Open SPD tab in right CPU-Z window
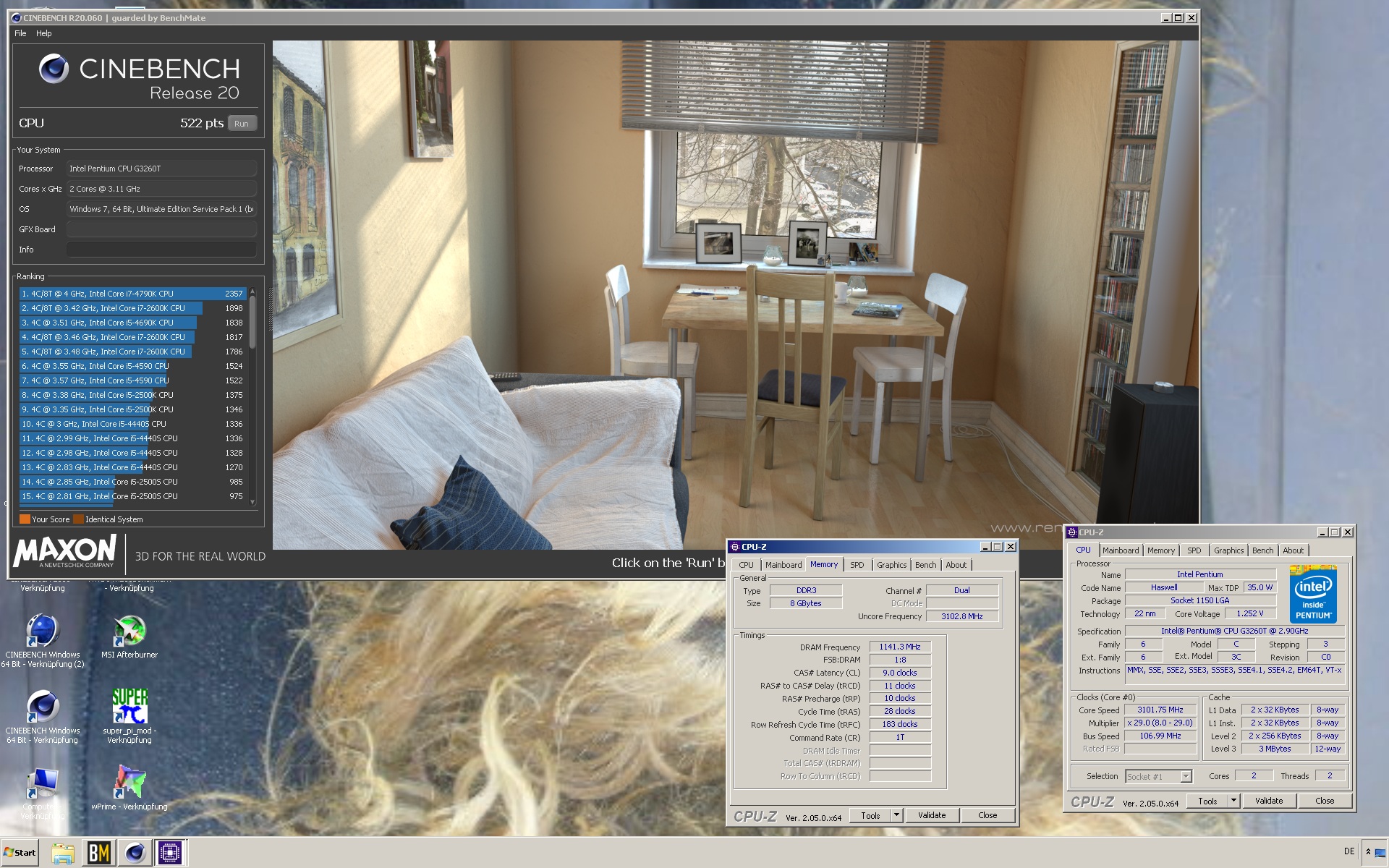The image size is (1389, 868). click(x=1194, y=550)
